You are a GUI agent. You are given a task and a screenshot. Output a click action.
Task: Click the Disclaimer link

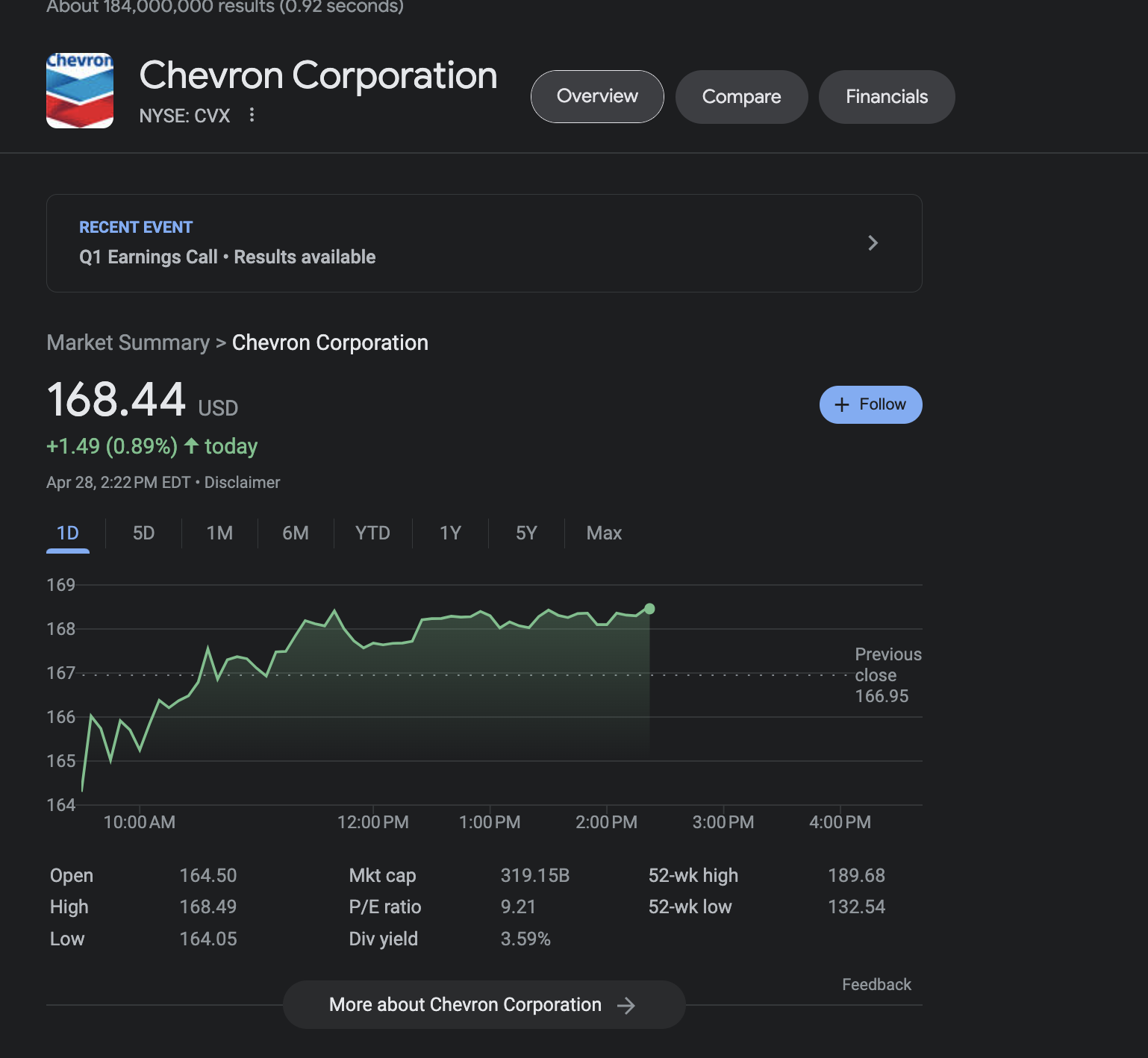pyautogui.click(x=242, y=483)
